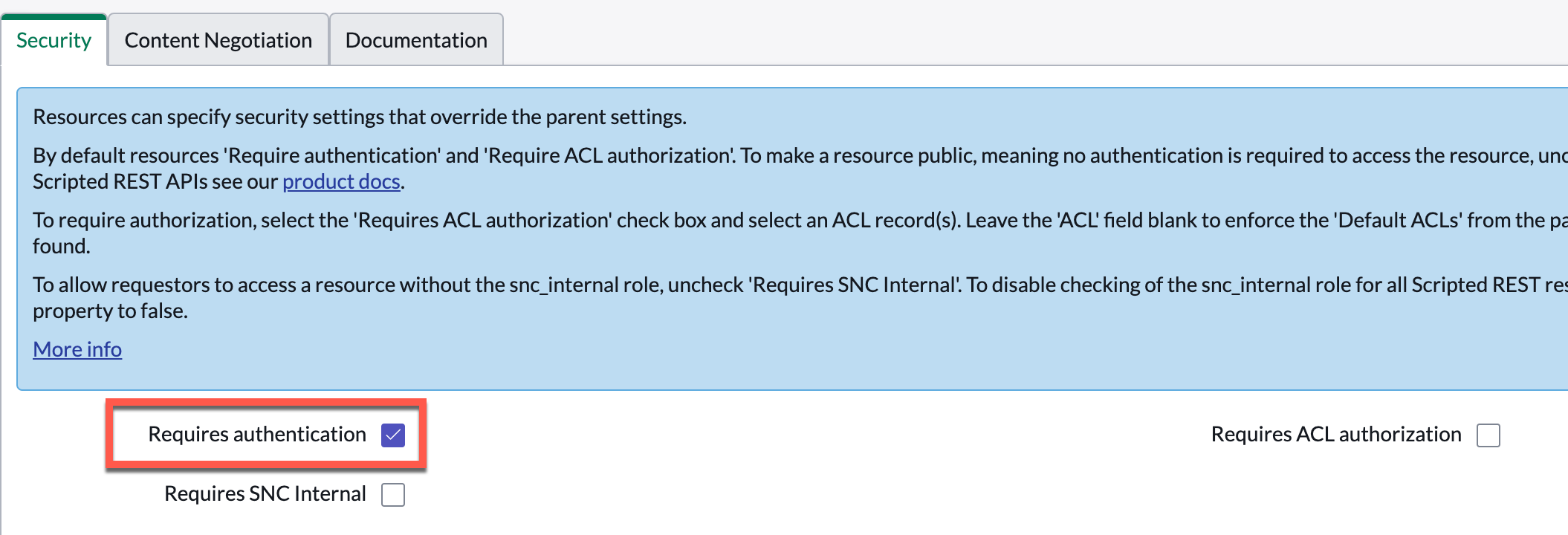Viewport: 1568px width, 535px height.
Task: Open the Documentation tab
Action: point(416,40)
